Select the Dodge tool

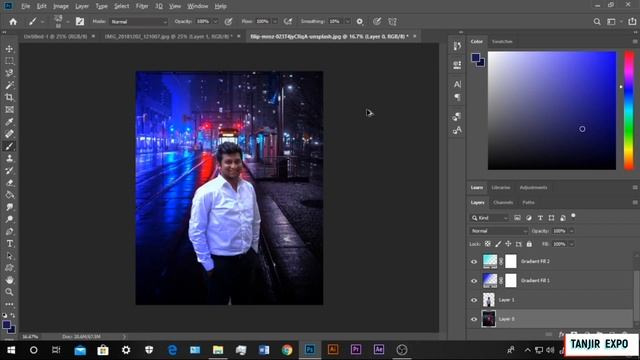coord(9,219)
